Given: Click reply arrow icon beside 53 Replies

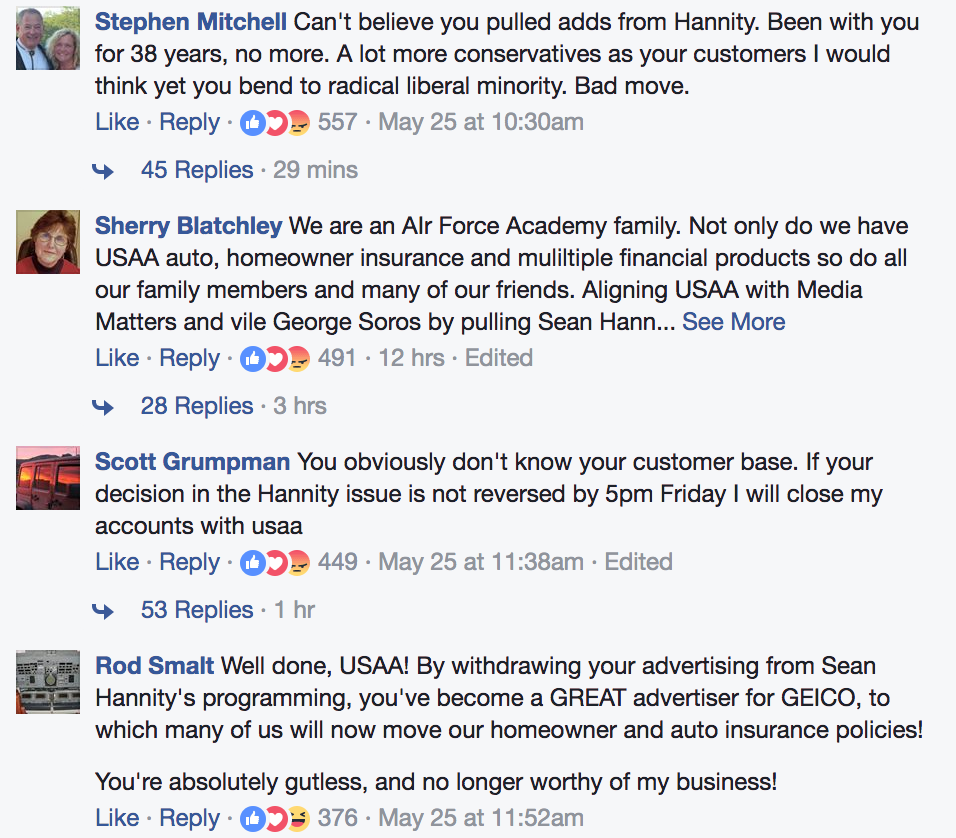Looking at the screenshot, I should (x=103, y=611).
